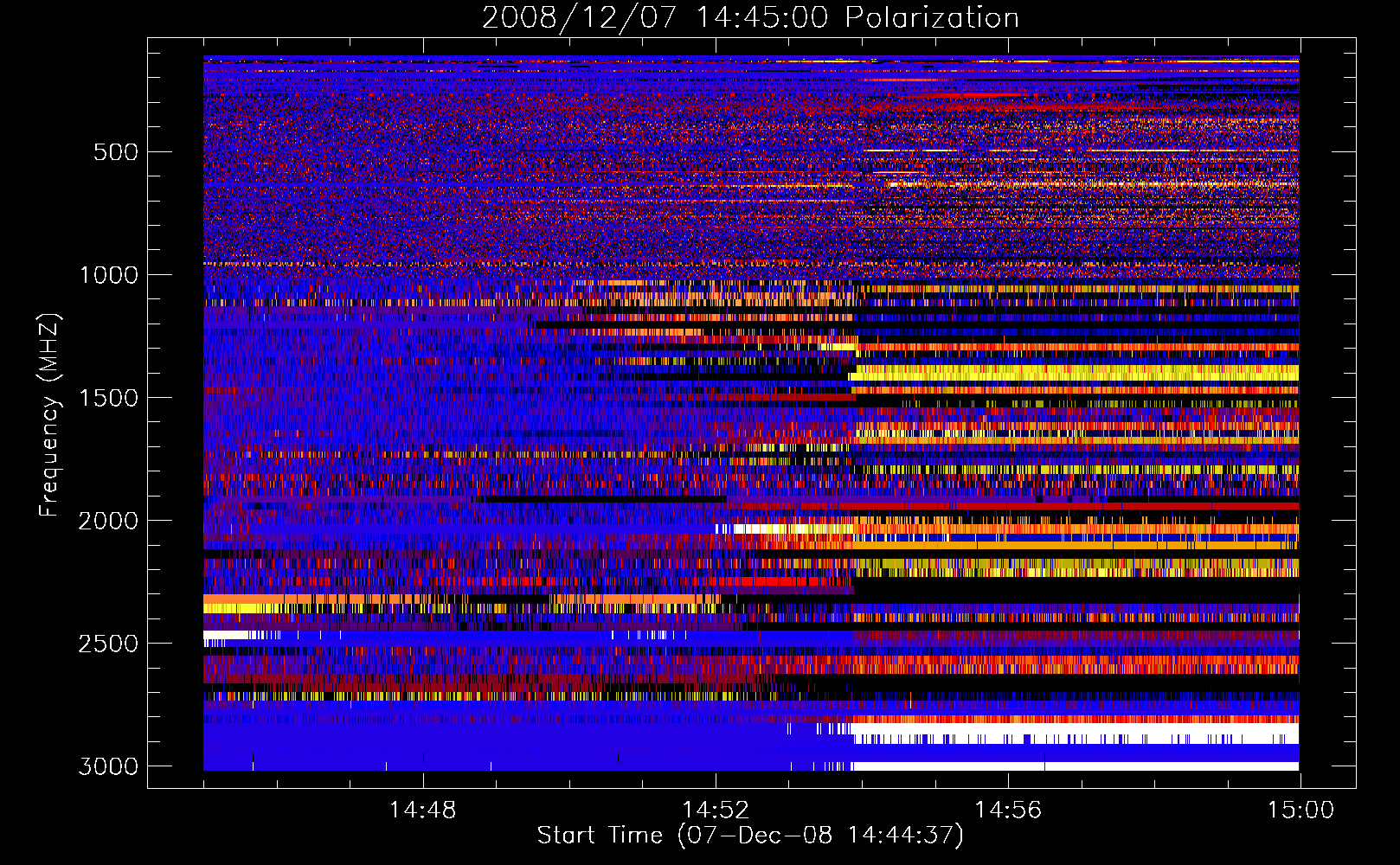This screenshot has width=1400, height=865.
Task: Click the 14:48 time axis label
Action: (422, 811)
